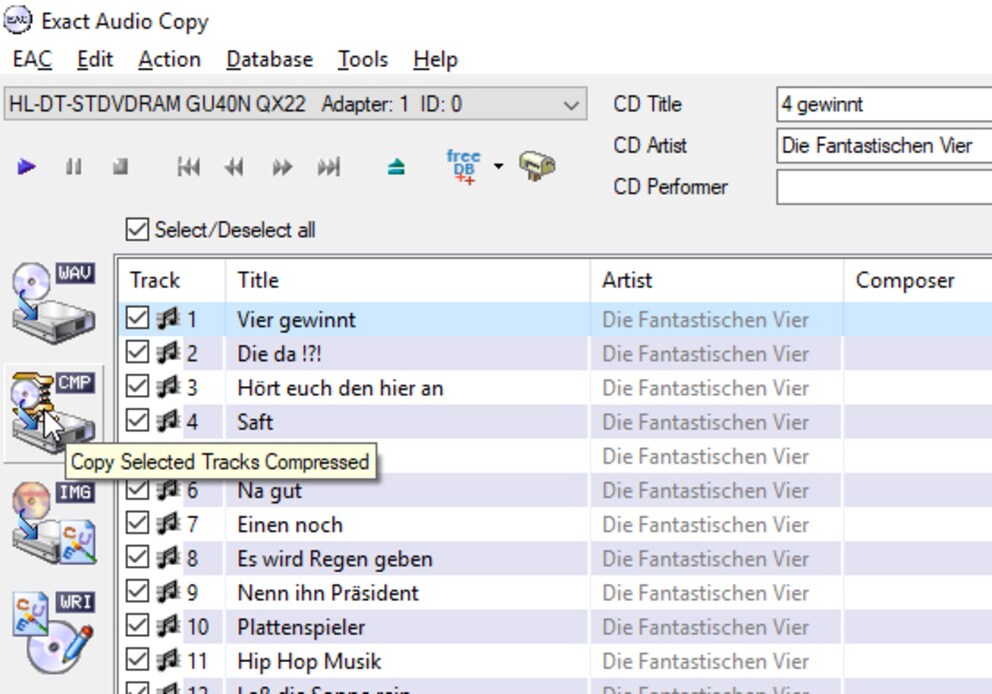Click the Pause playback button

click(x=74, y=167)
